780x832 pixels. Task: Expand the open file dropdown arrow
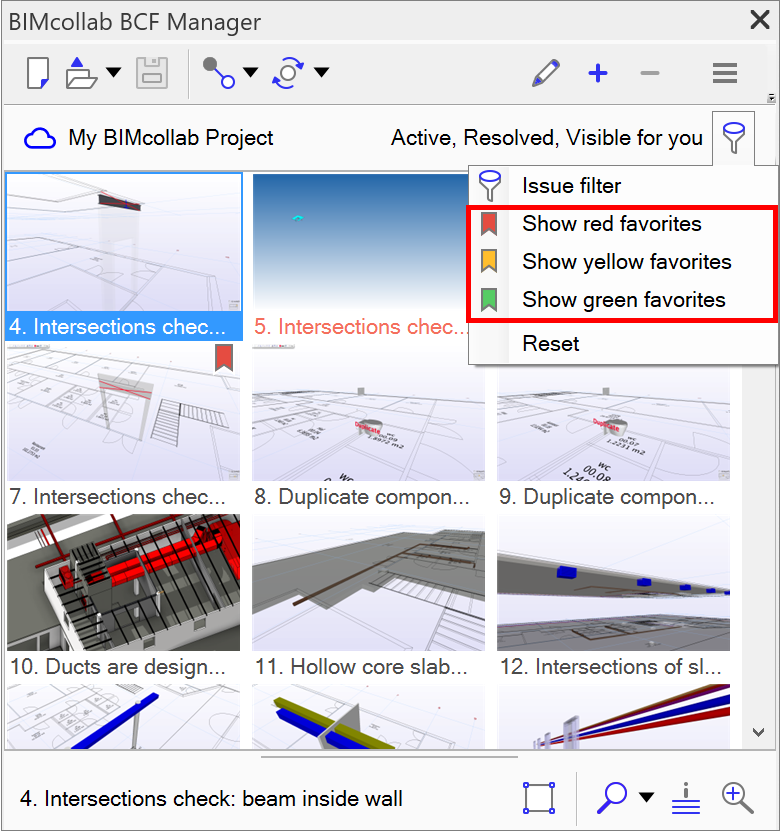click(113, 72)
